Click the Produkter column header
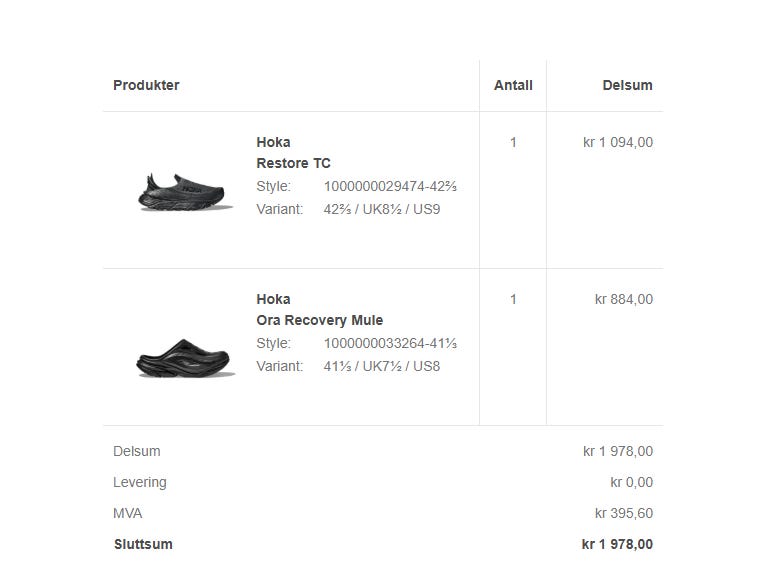The width and height of the screenshot is (781, 582). [146, 85]
